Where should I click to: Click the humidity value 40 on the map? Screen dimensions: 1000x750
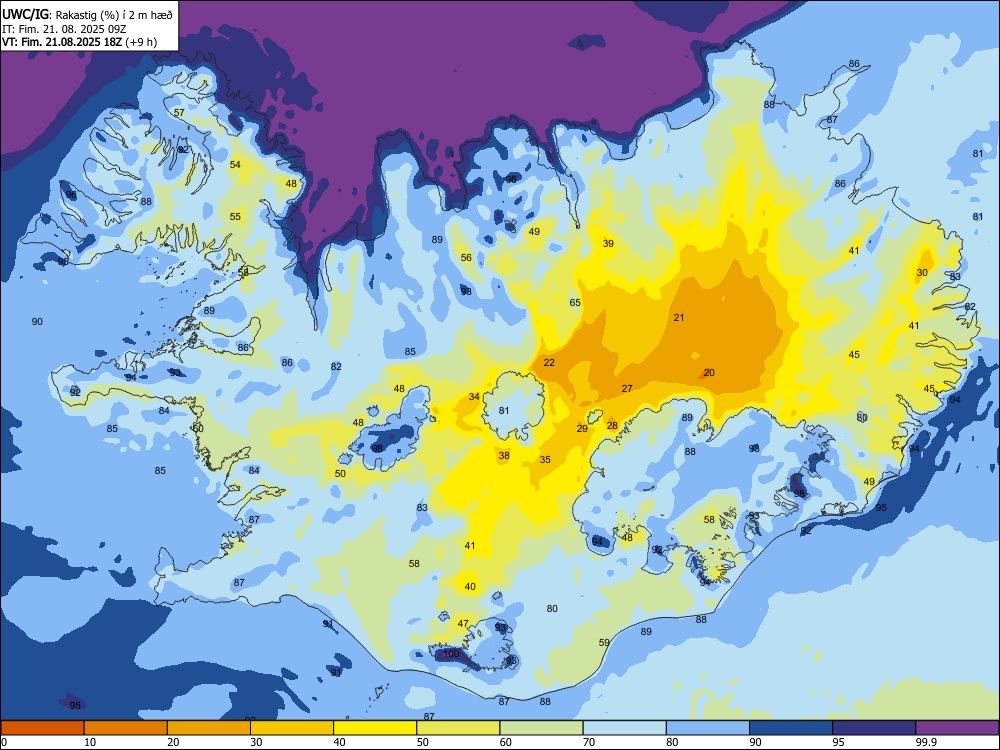[470, 586]
